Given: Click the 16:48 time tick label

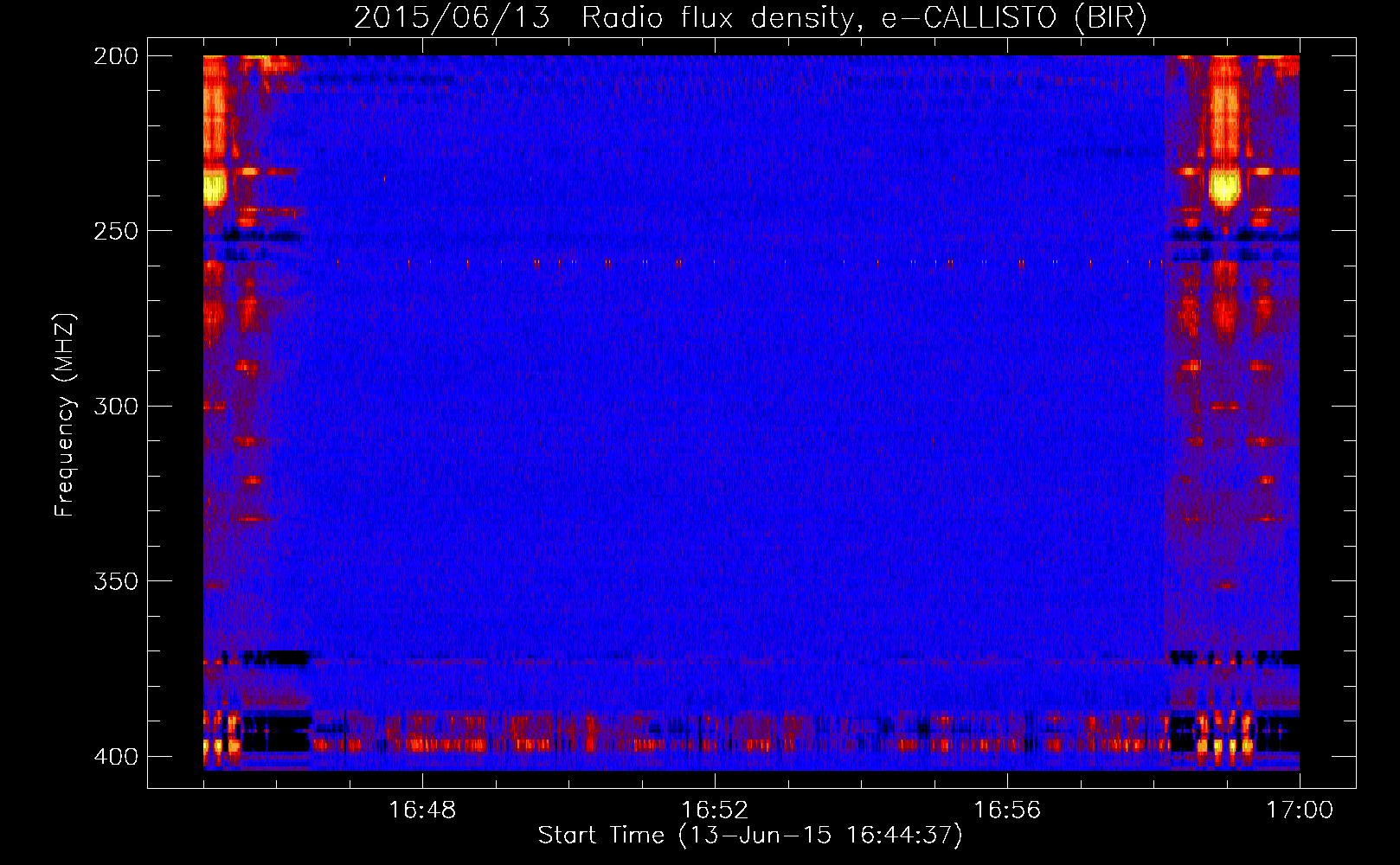Looking at the screenshot, I should pyautogui.click(x=422, y=811).
